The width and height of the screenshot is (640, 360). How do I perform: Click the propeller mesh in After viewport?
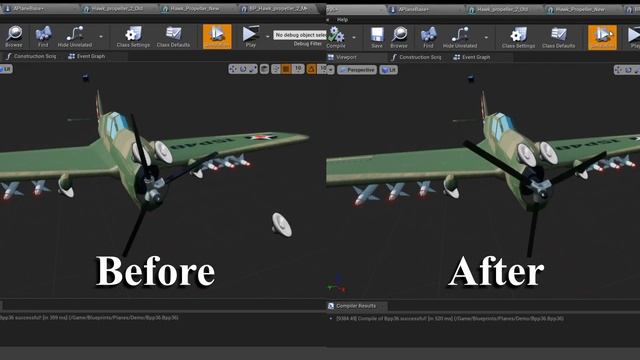[x=541, y=190]
